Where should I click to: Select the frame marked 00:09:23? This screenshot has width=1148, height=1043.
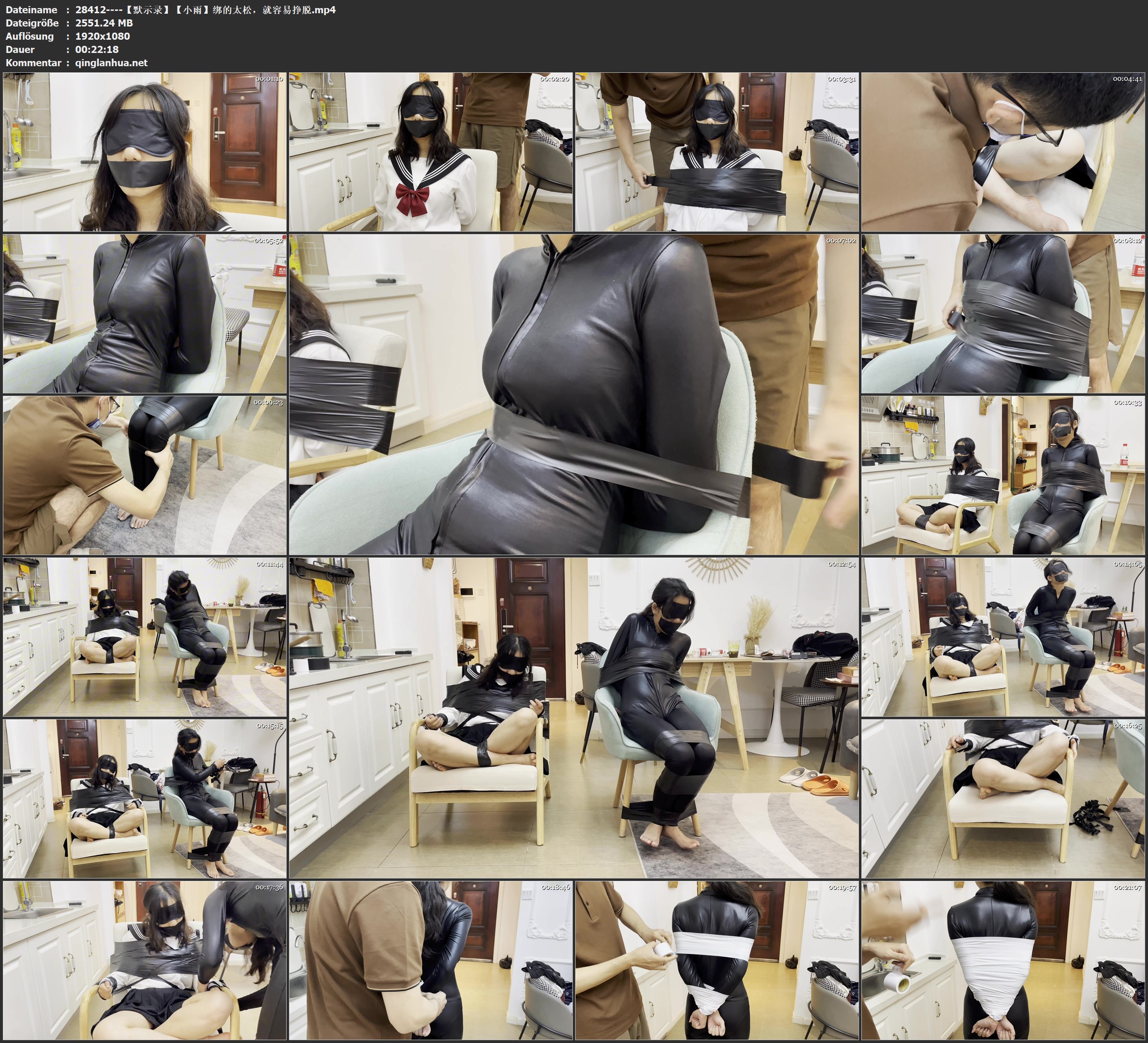pos(145,475)
